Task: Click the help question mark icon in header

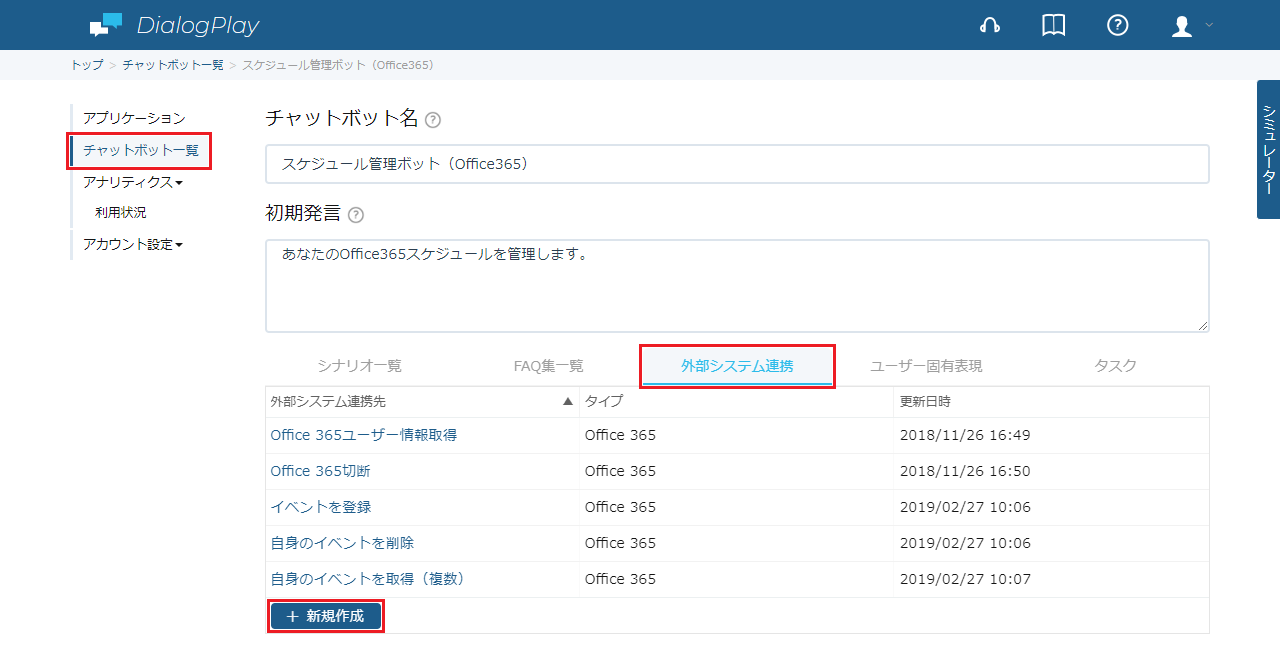Action: click(1118, 26)
